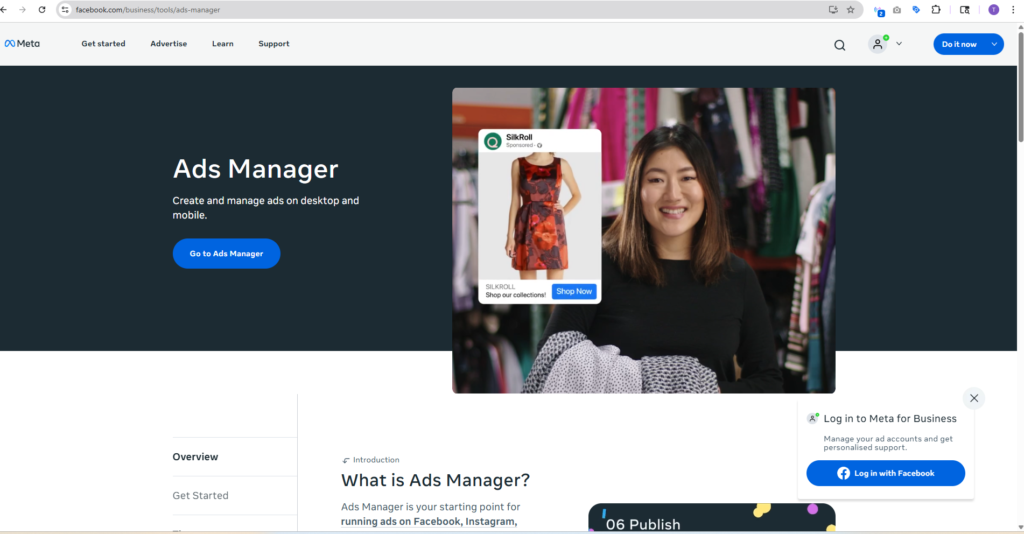Click the scrollbar up arrow
This screenshot has height=534, width=1024.
tap(1020, 27)
